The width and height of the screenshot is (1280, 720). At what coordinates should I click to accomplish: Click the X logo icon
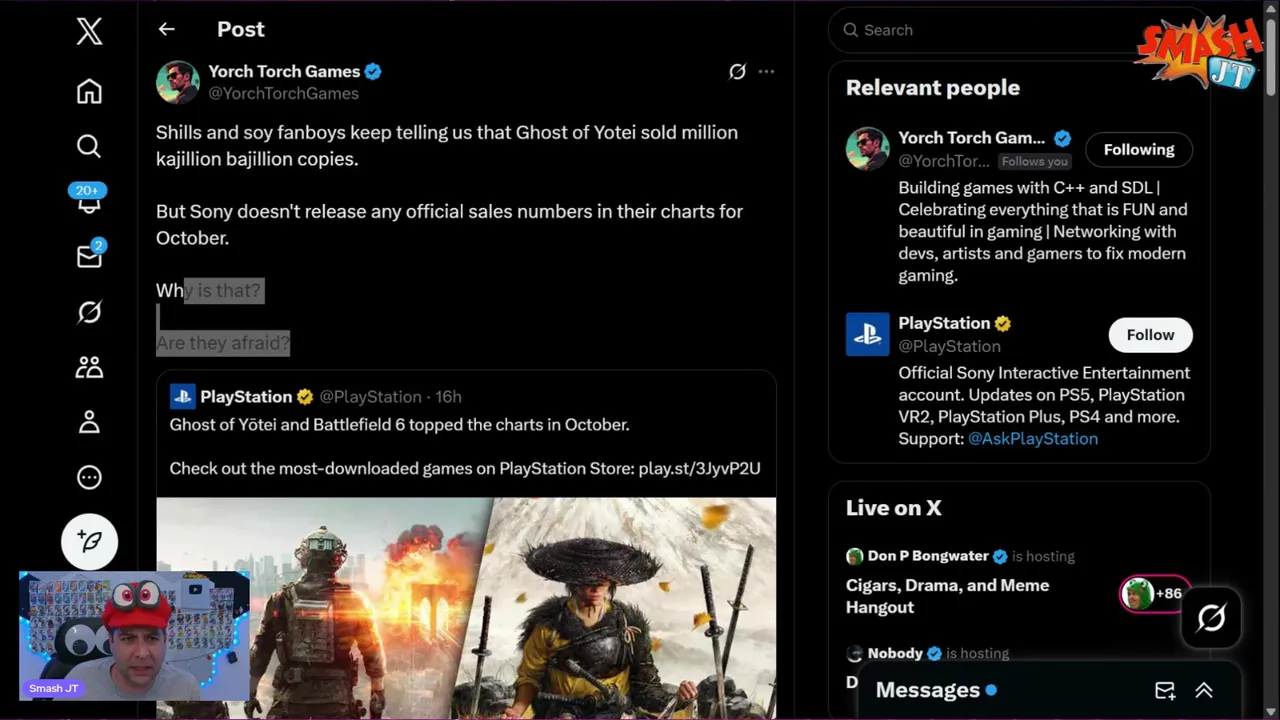click(x=89, y=31)
